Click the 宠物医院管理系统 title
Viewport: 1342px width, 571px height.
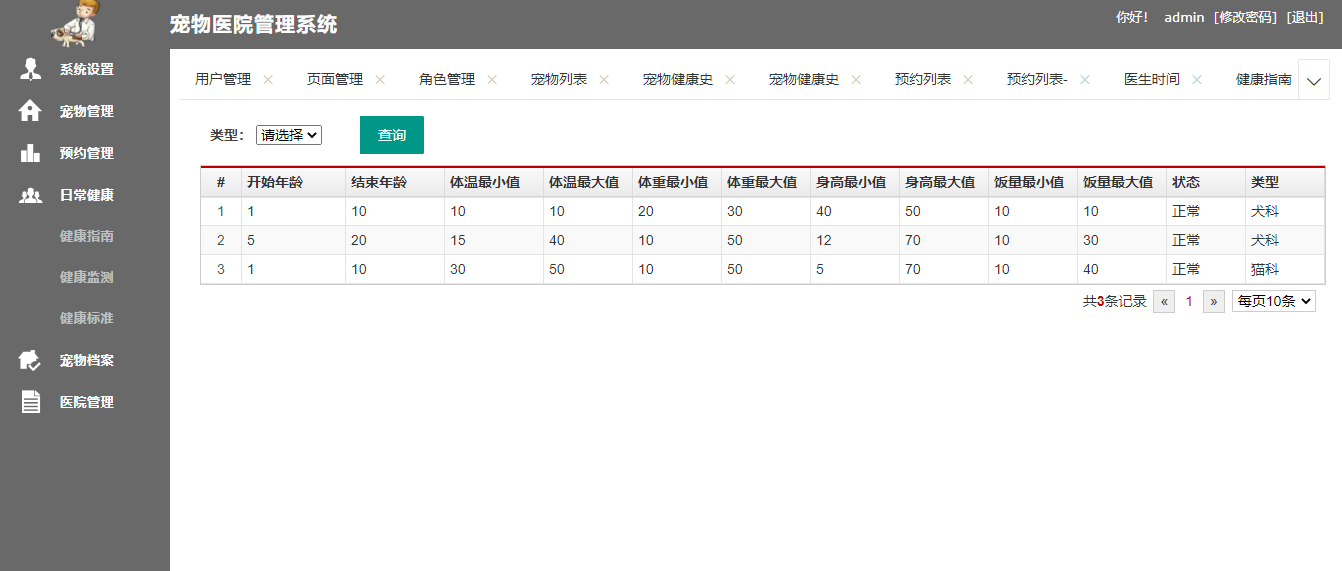[254, 25]
